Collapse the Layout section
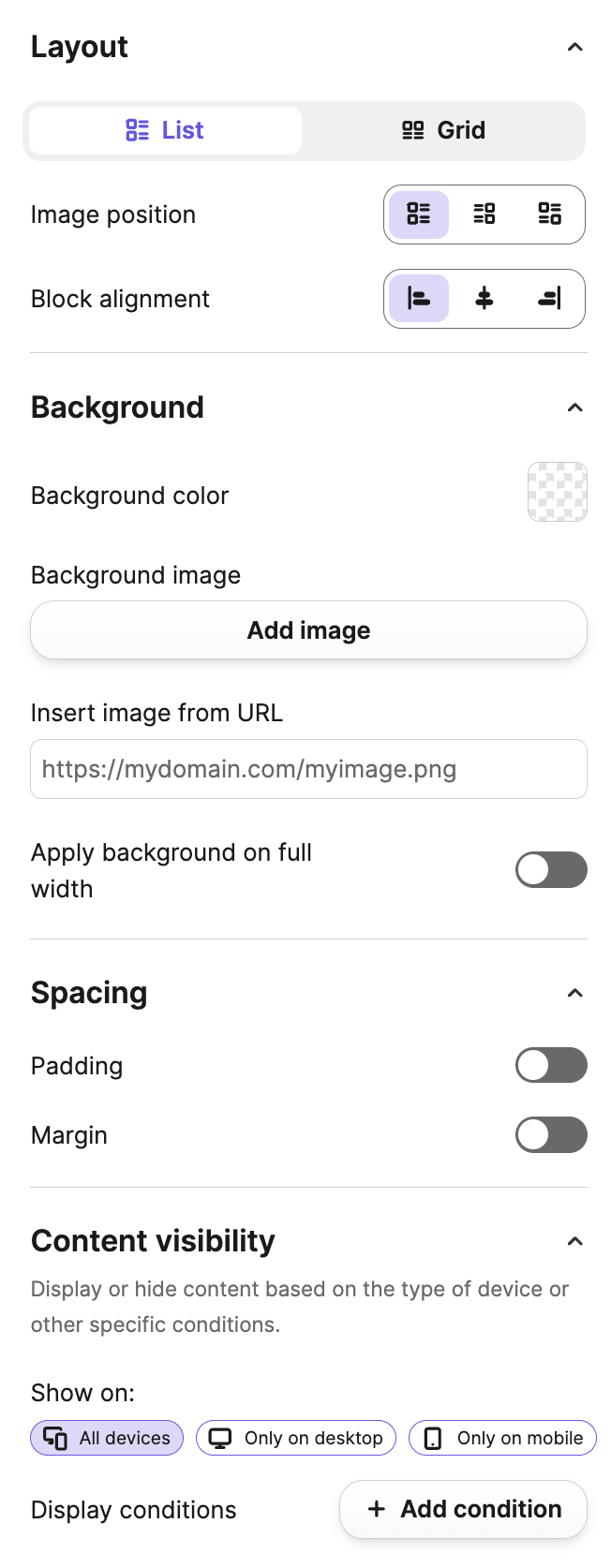611x1568 pixels. tap(574, 46)
